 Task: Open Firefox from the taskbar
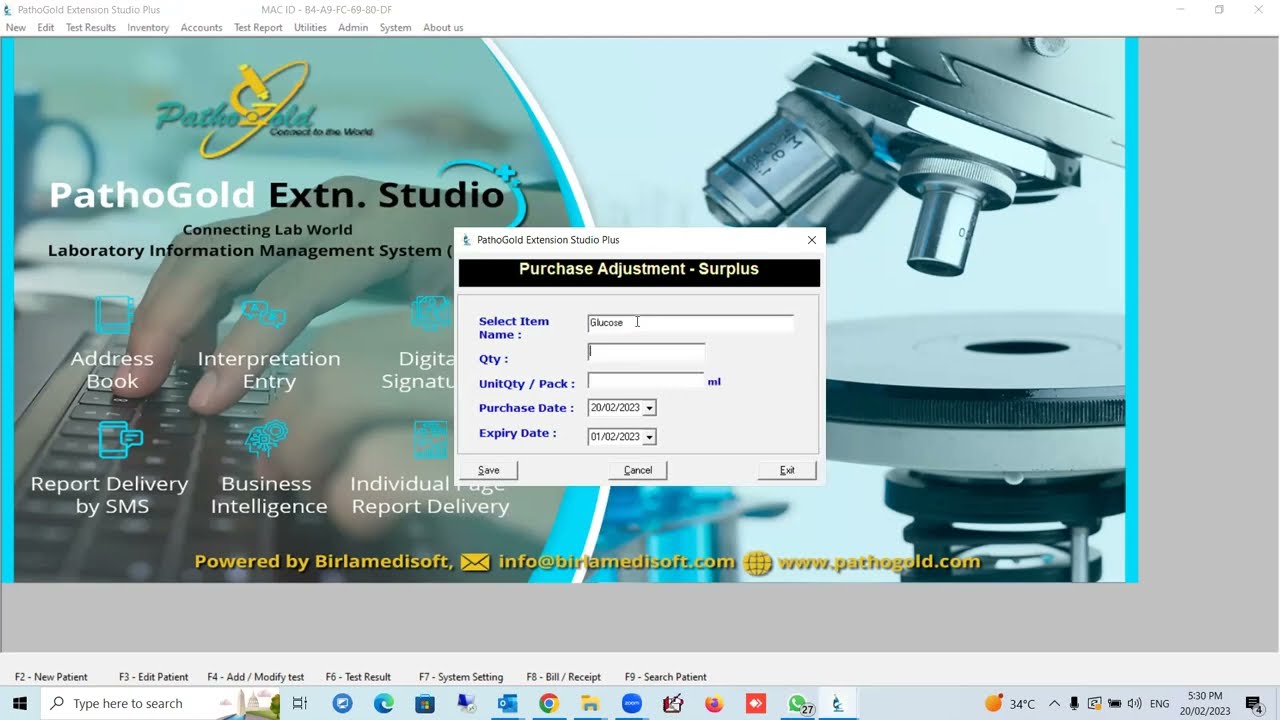click(713, 703)
